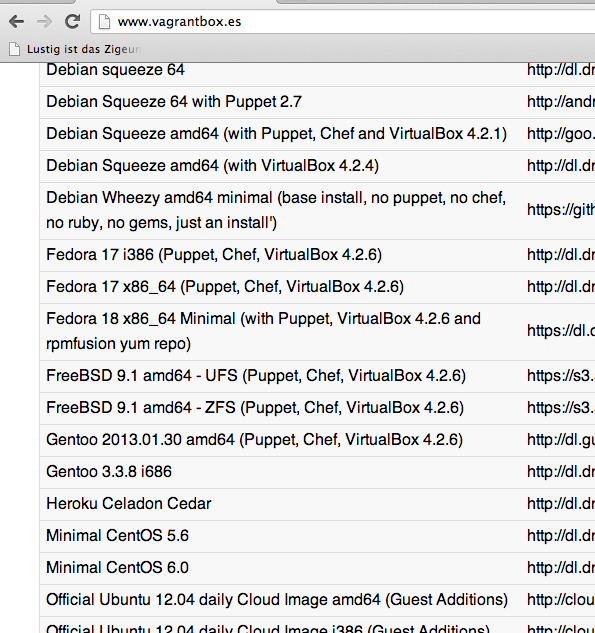Image resolution: width=595 pixels, height=633 pixels.
Task: Select 'Official Ubuntu 12.04 daily Cloud Image amd64'
Action: (277, 599)
